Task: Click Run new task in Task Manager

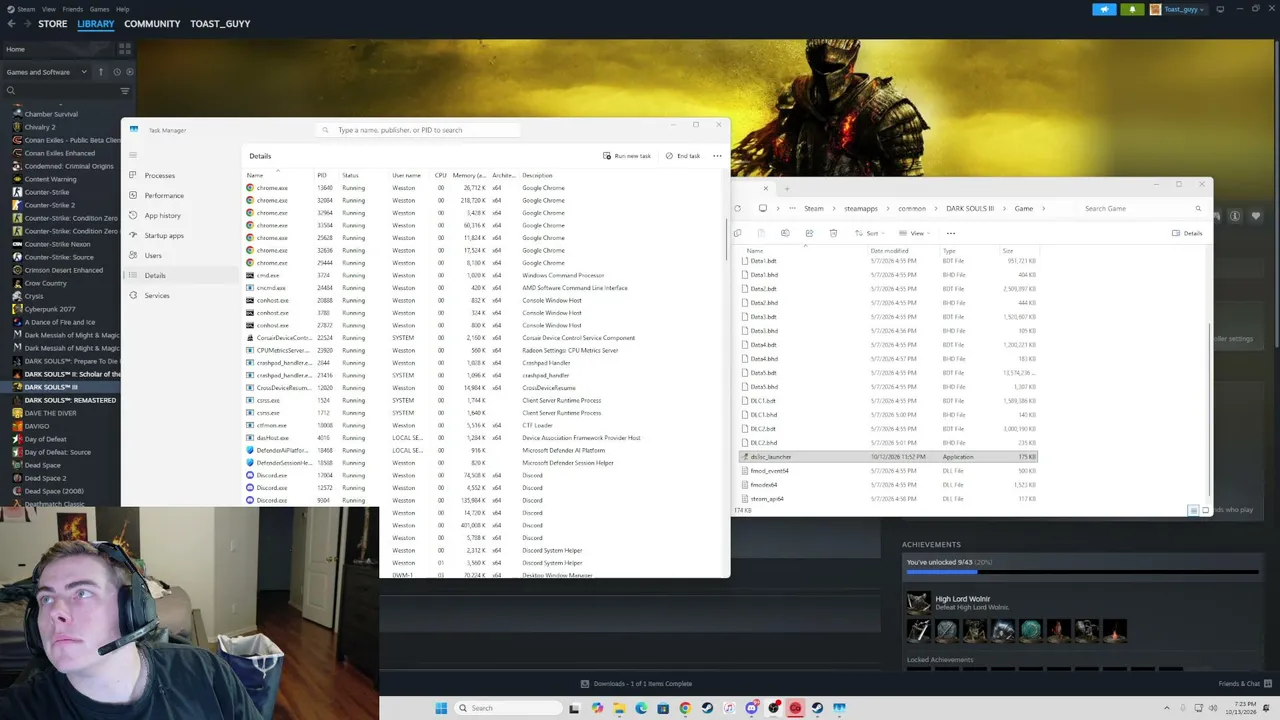Action: [627, 156]
